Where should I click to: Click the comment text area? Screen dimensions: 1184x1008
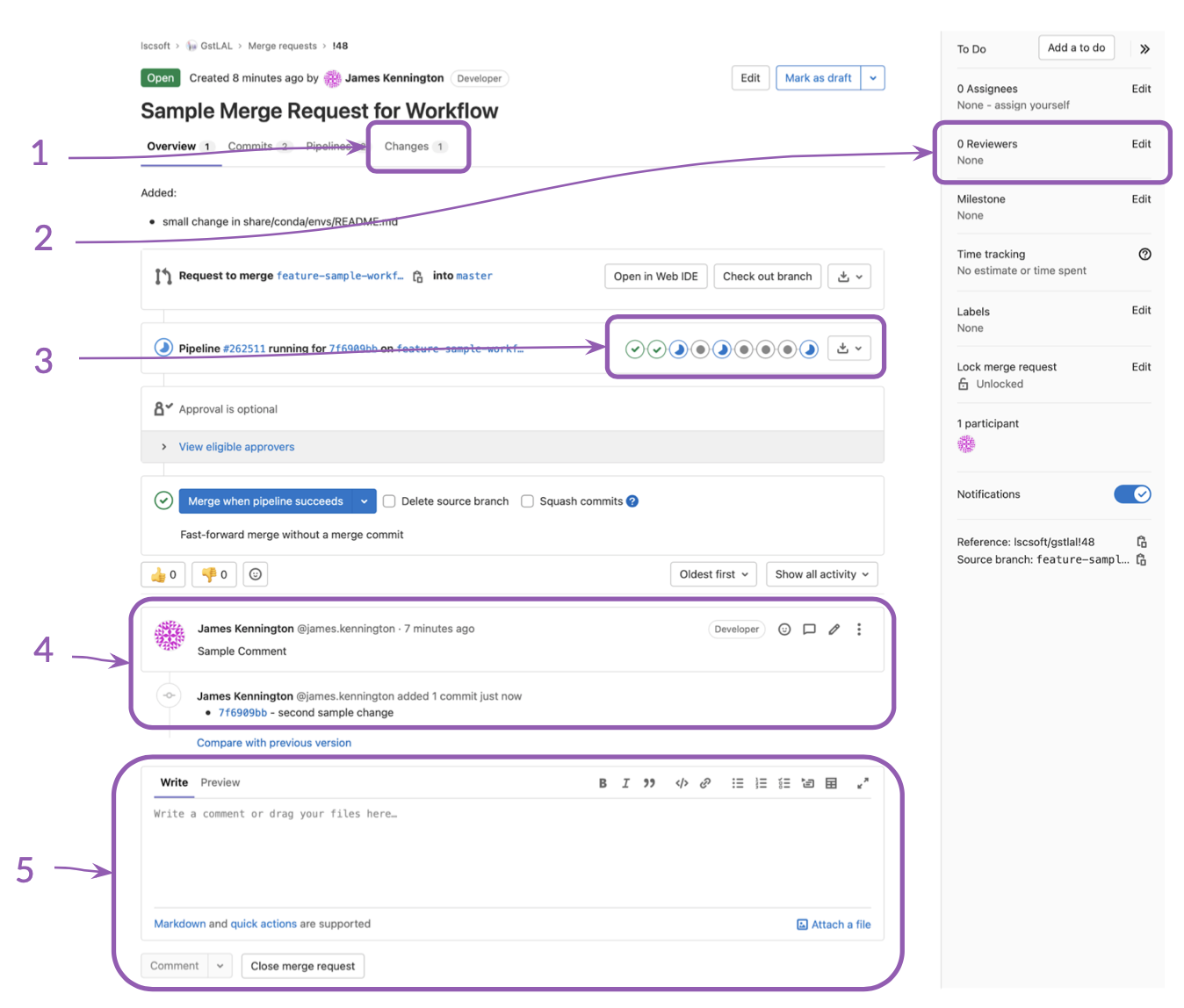pyautogui.click(x=511, y=852)
